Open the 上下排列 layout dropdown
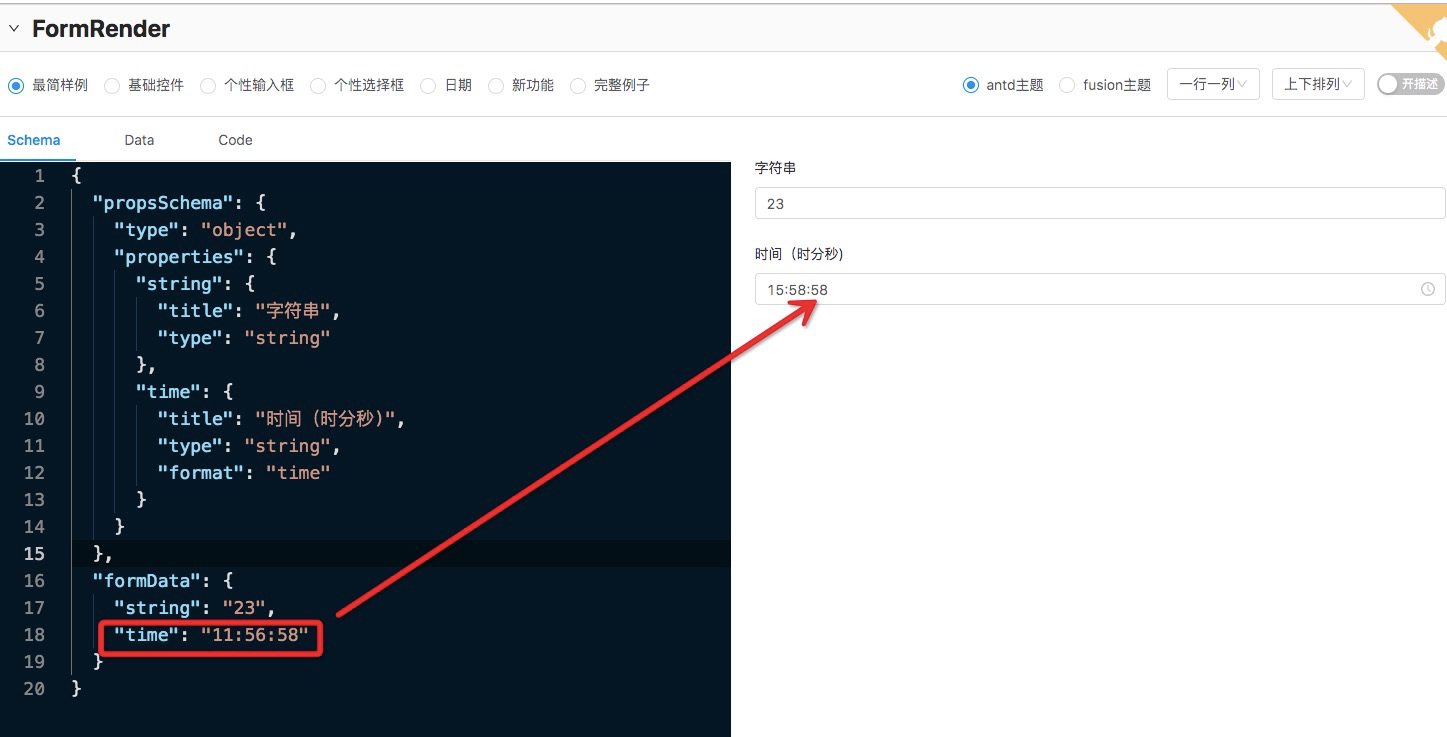This screenshot has width=1447, height=737. click(x=1318, y=84)
